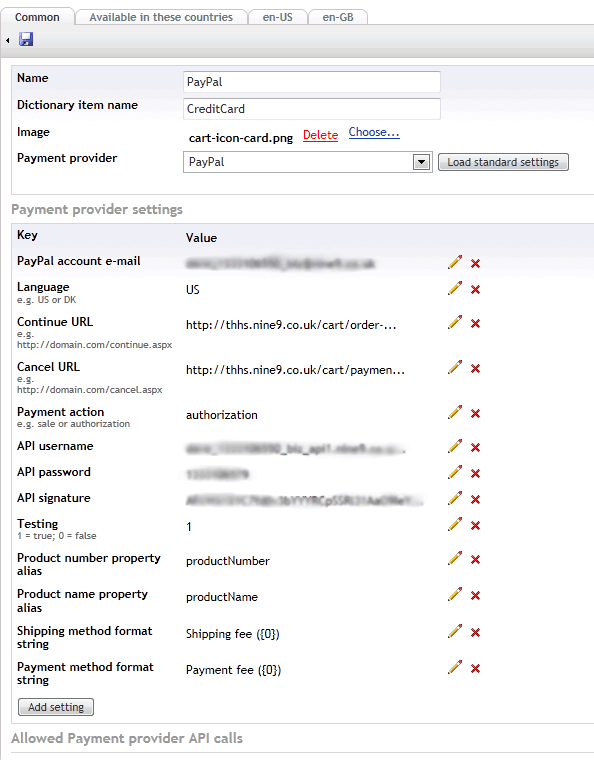Edit the Testing setting
The image size is (594, 760).
click(454, 524)
